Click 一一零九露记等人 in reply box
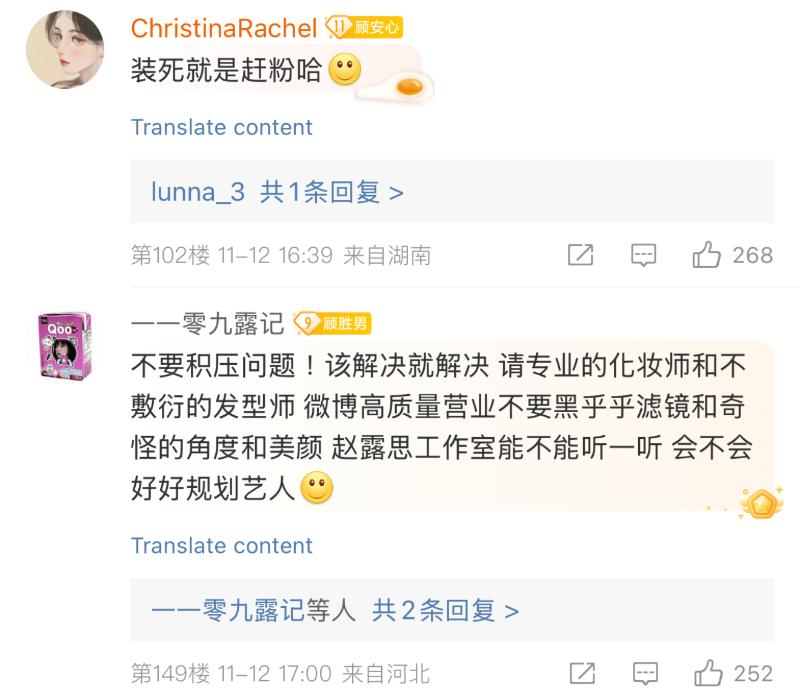 pos(253,610)
